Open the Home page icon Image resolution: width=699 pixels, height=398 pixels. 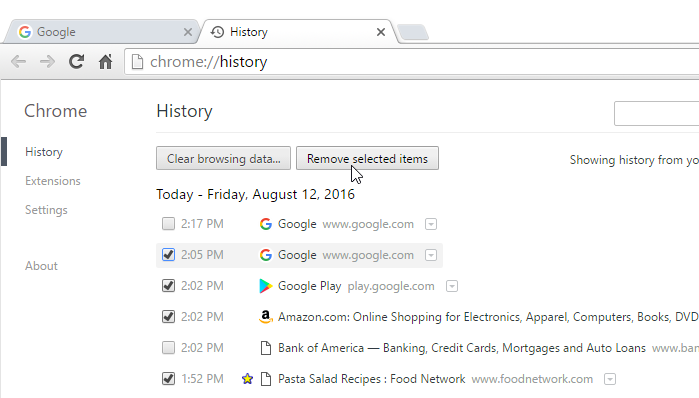106,62
